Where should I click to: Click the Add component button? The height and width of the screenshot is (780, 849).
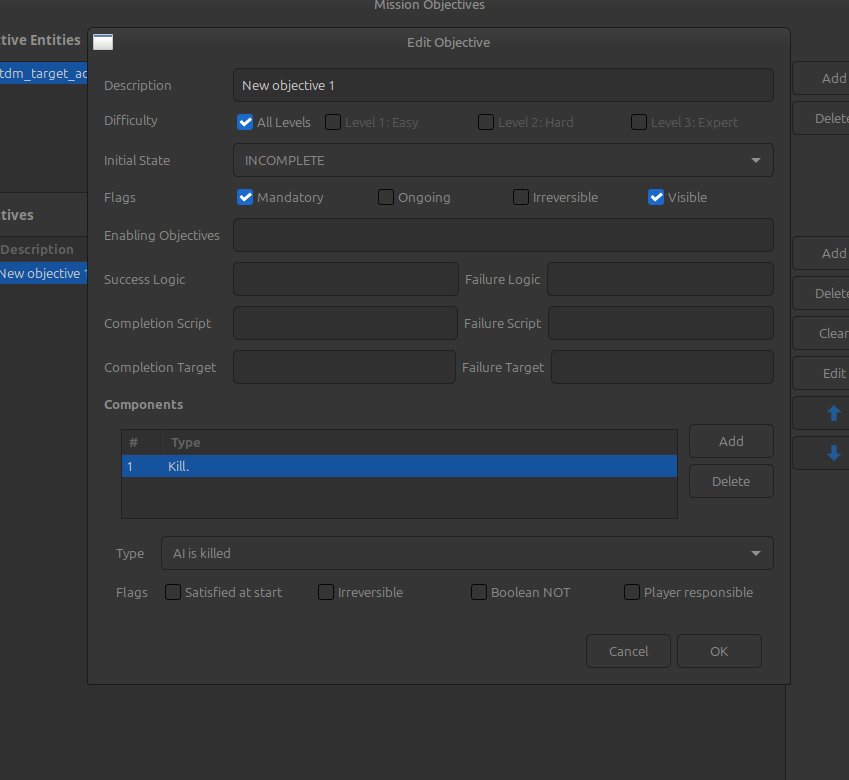(x=730, y=441)
